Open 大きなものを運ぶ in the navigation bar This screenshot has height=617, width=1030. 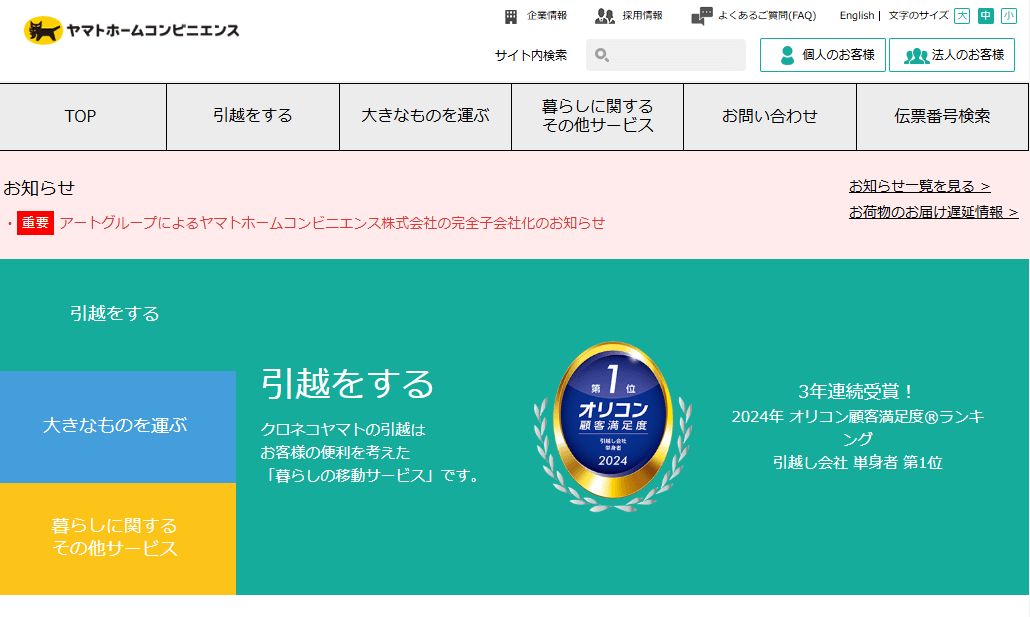point(426,117)
